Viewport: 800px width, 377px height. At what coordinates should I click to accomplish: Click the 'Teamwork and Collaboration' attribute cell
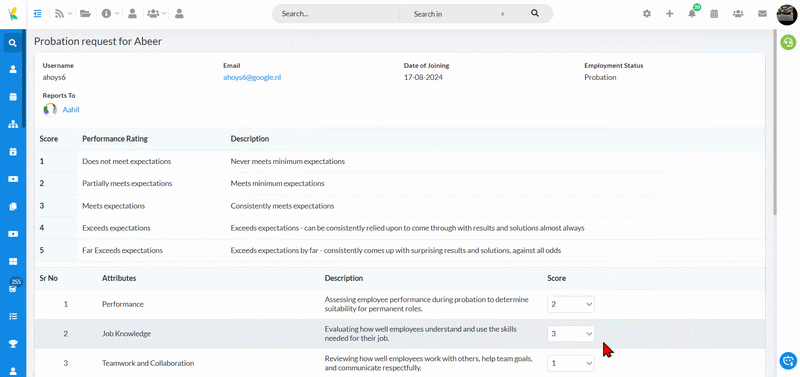tap(148, 363)
